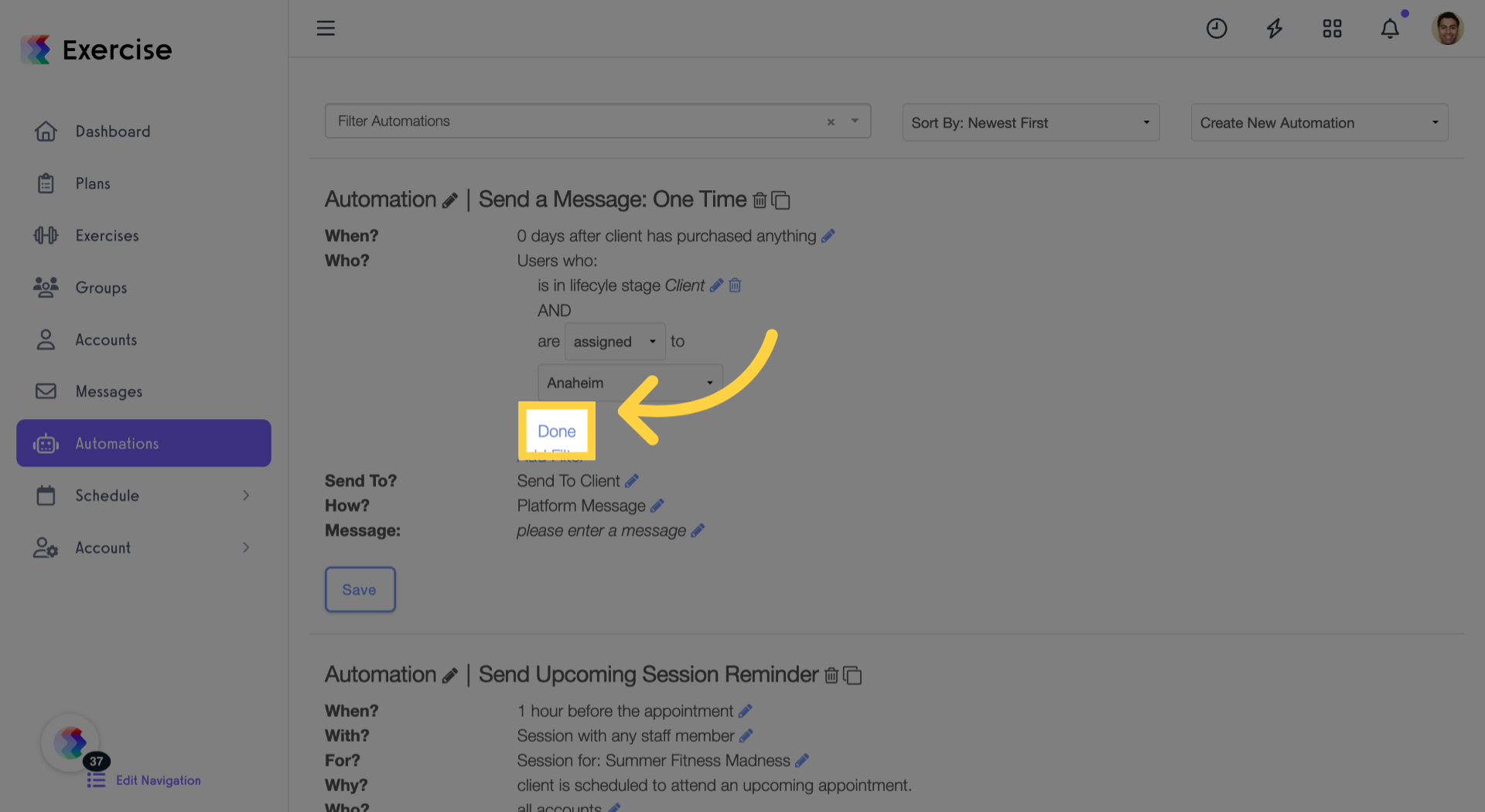Edit the 0 days after purchase condition
The image size is (1485, 812).
click(x=828, y=236)
